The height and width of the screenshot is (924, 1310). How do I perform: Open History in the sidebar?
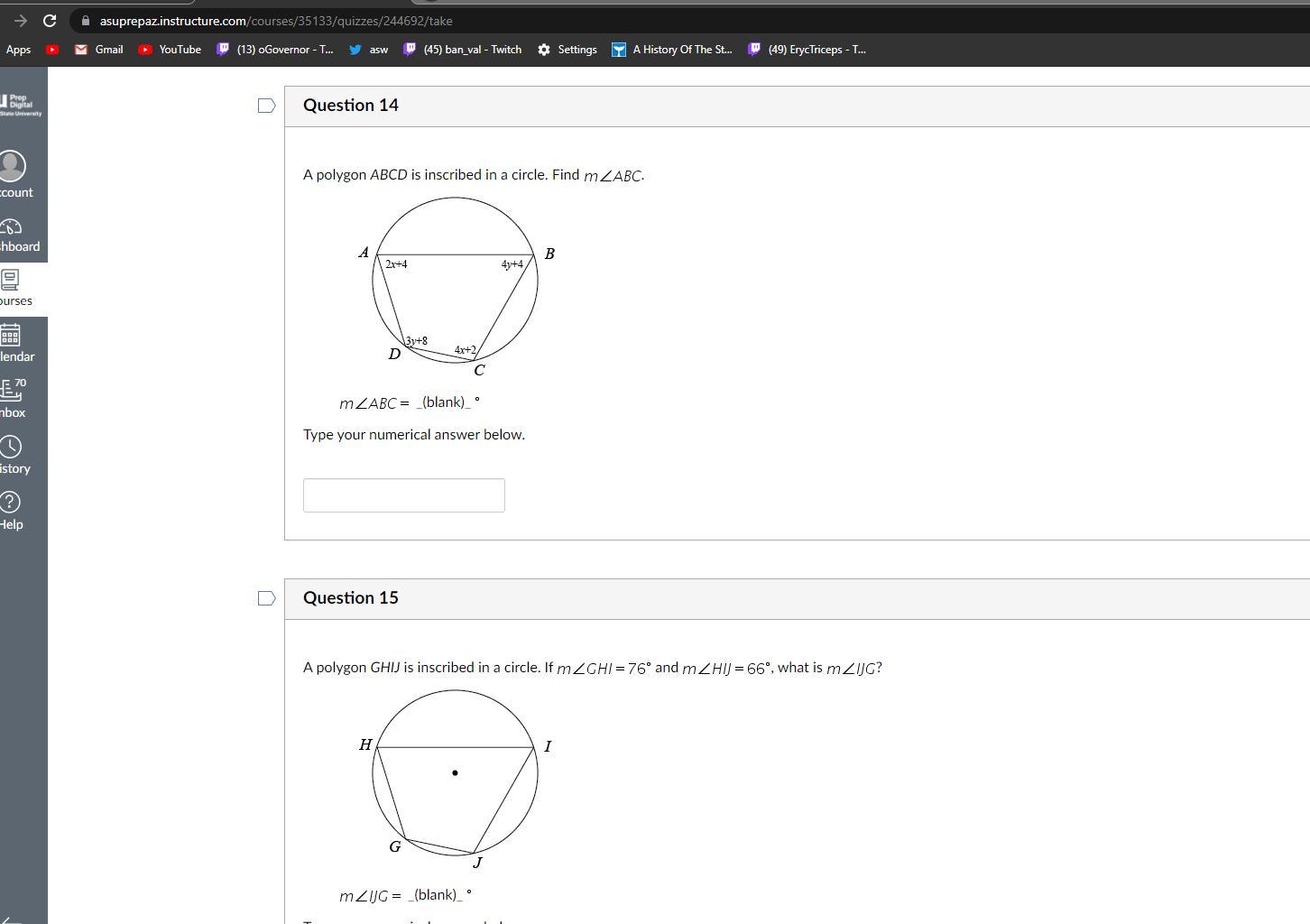pos(14,456)
